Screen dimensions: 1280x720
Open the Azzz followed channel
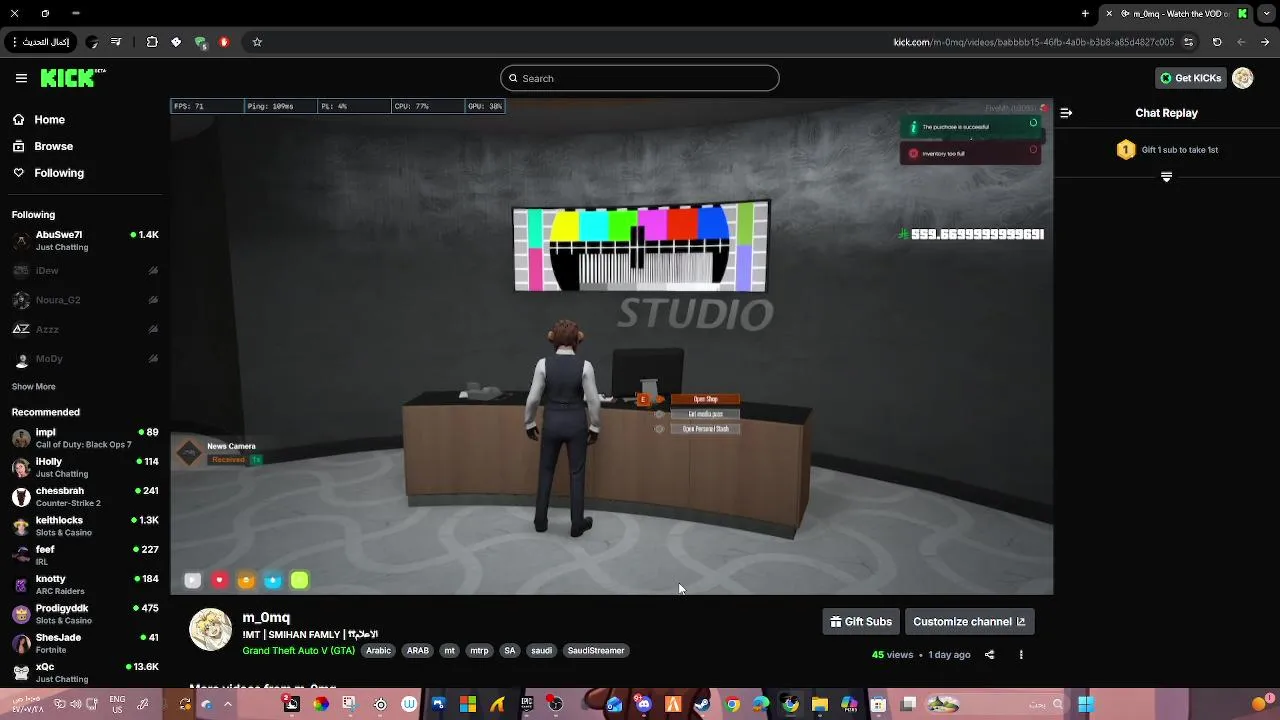[x=85, y=329]
